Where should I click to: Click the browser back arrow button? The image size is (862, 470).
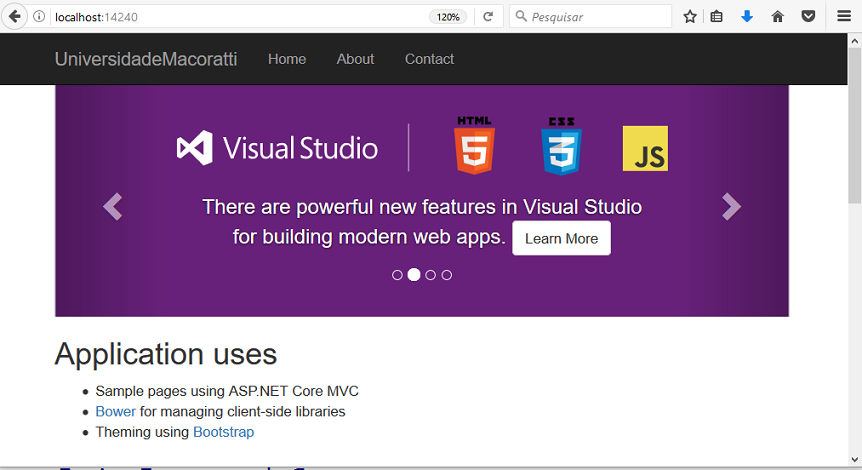(x=14, y=16)
